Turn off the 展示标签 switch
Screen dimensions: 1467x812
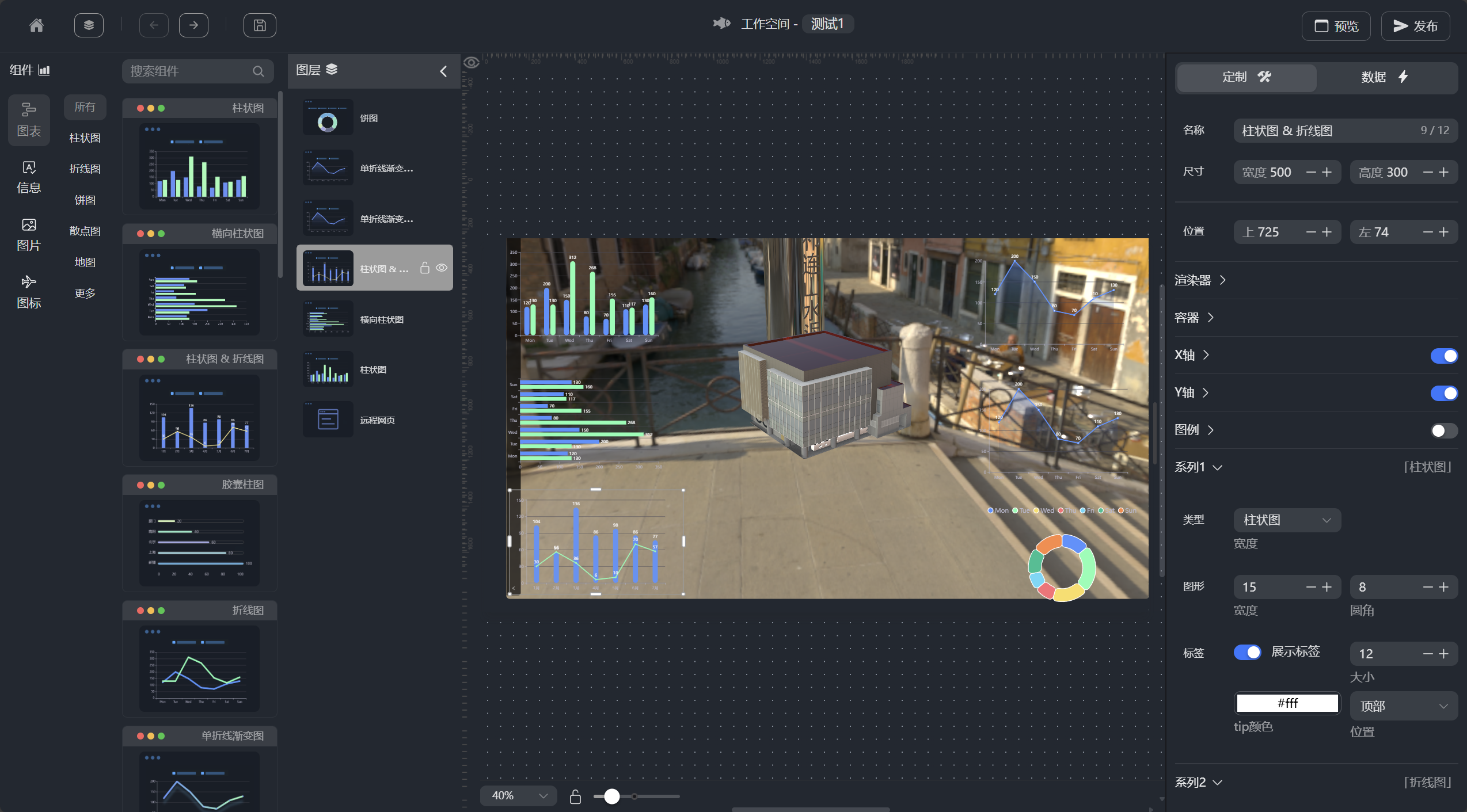point(1247,652)
